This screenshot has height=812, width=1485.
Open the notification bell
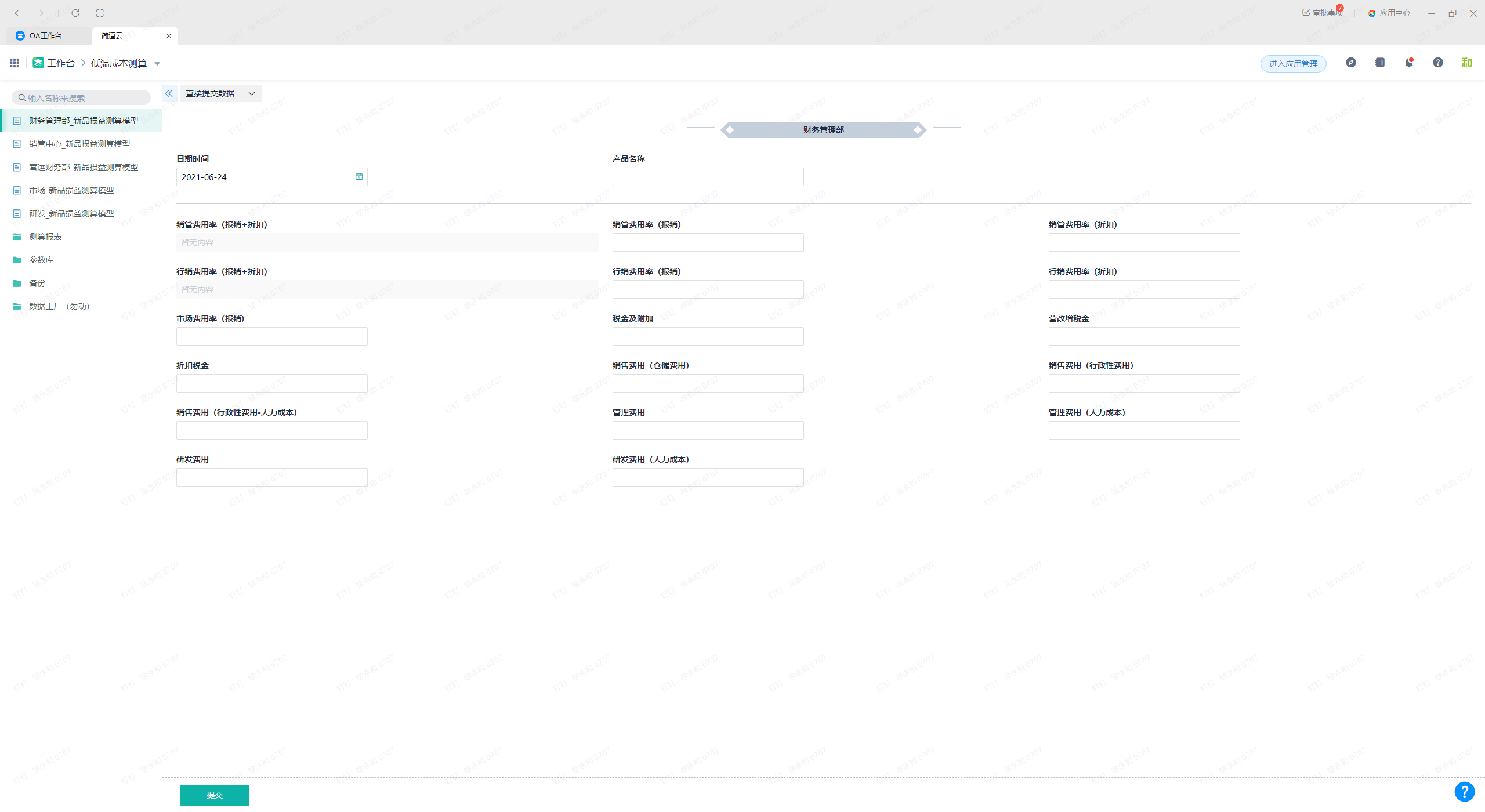click(1408, 63)
